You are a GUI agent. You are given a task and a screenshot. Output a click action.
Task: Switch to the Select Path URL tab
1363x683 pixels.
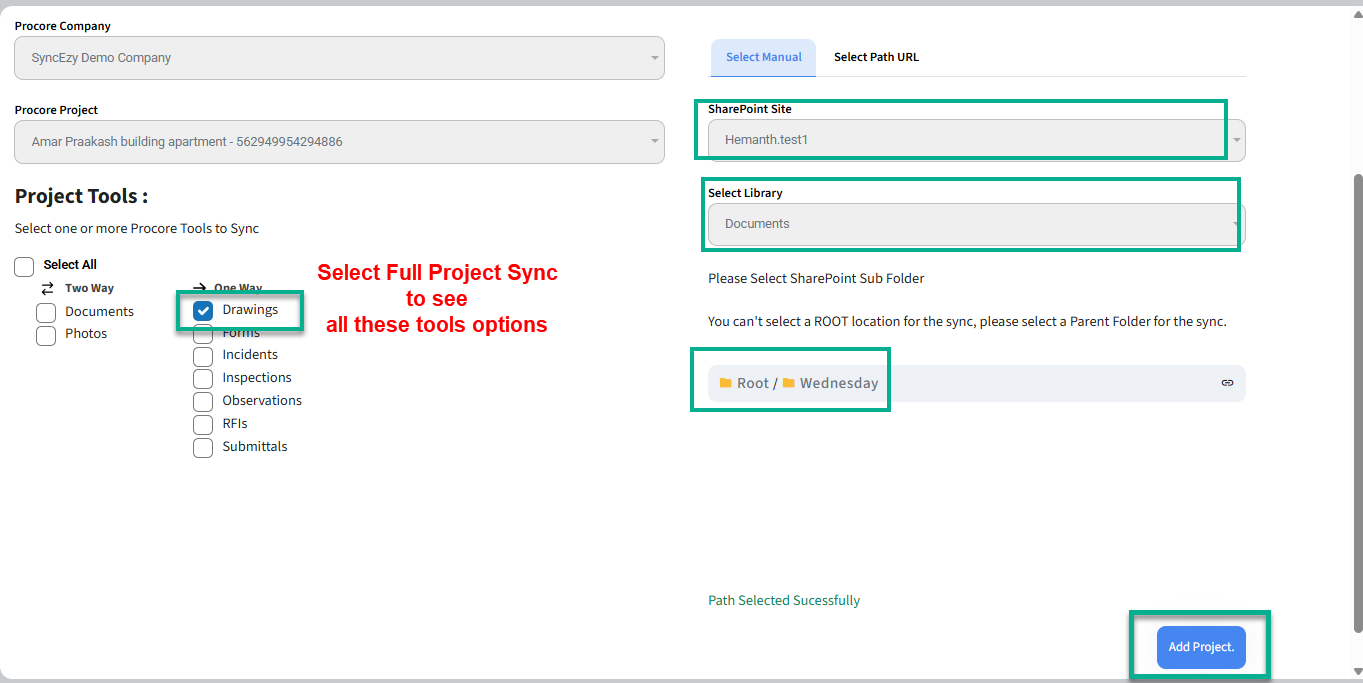click(x=876, y=58)
